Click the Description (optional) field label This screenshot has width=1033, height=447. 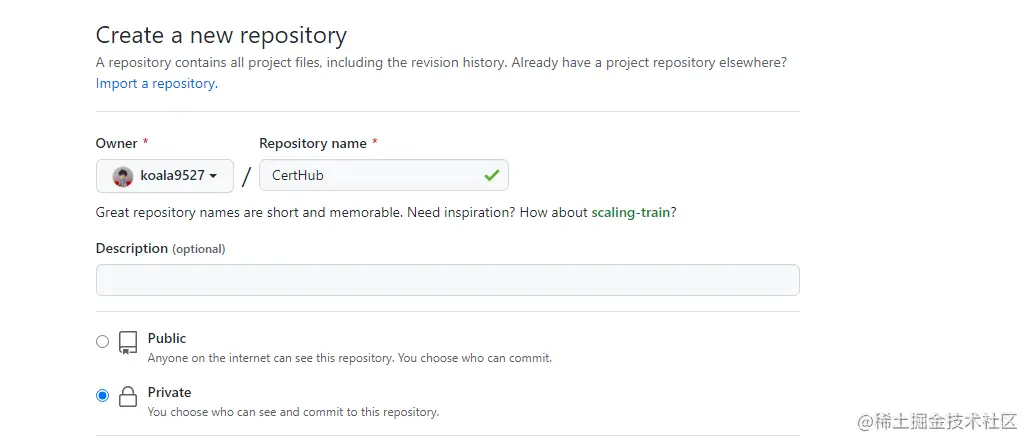[160, 248]
